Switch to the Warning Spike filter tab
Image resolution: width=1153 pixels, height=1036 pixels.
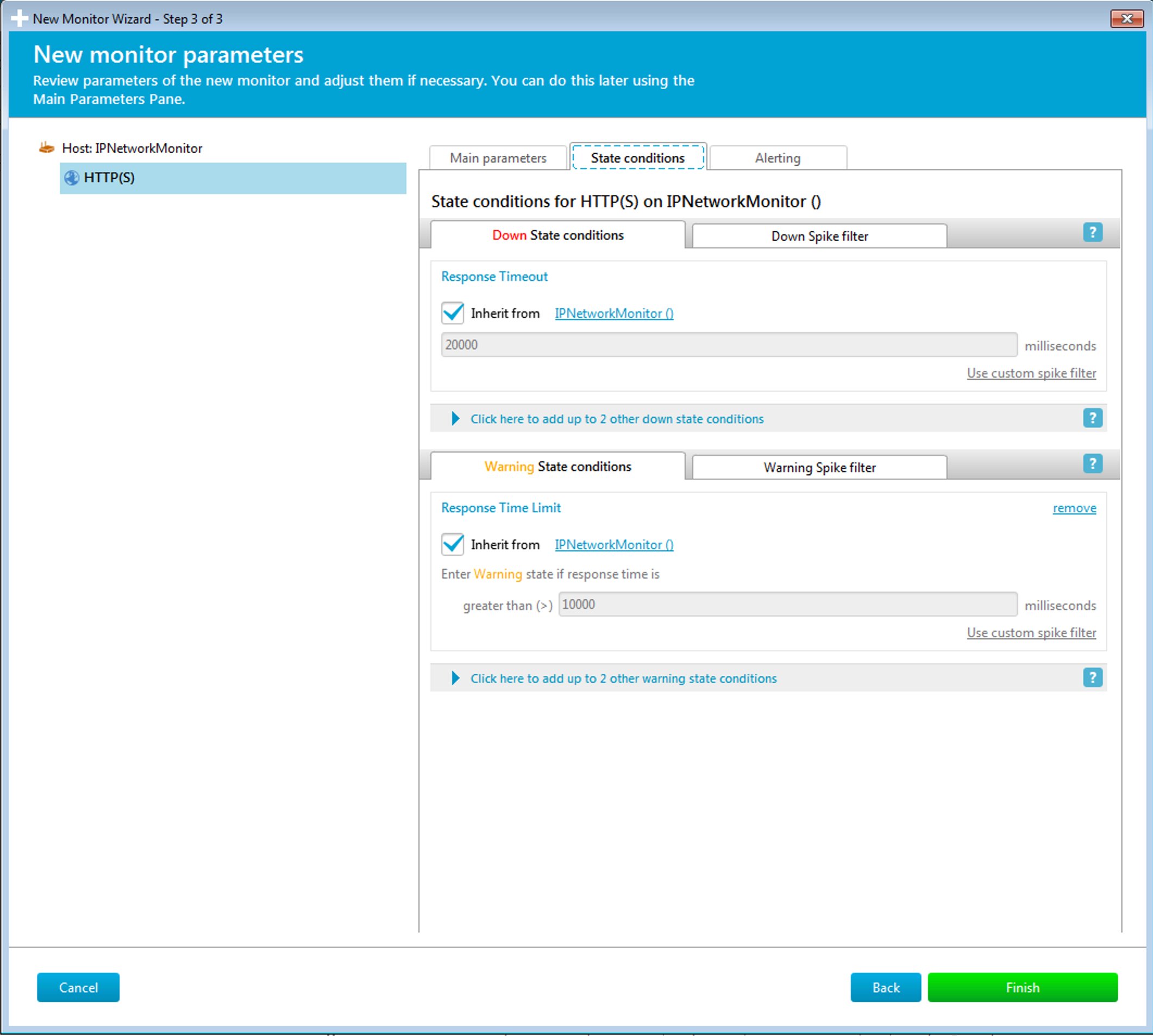[819, 467]
